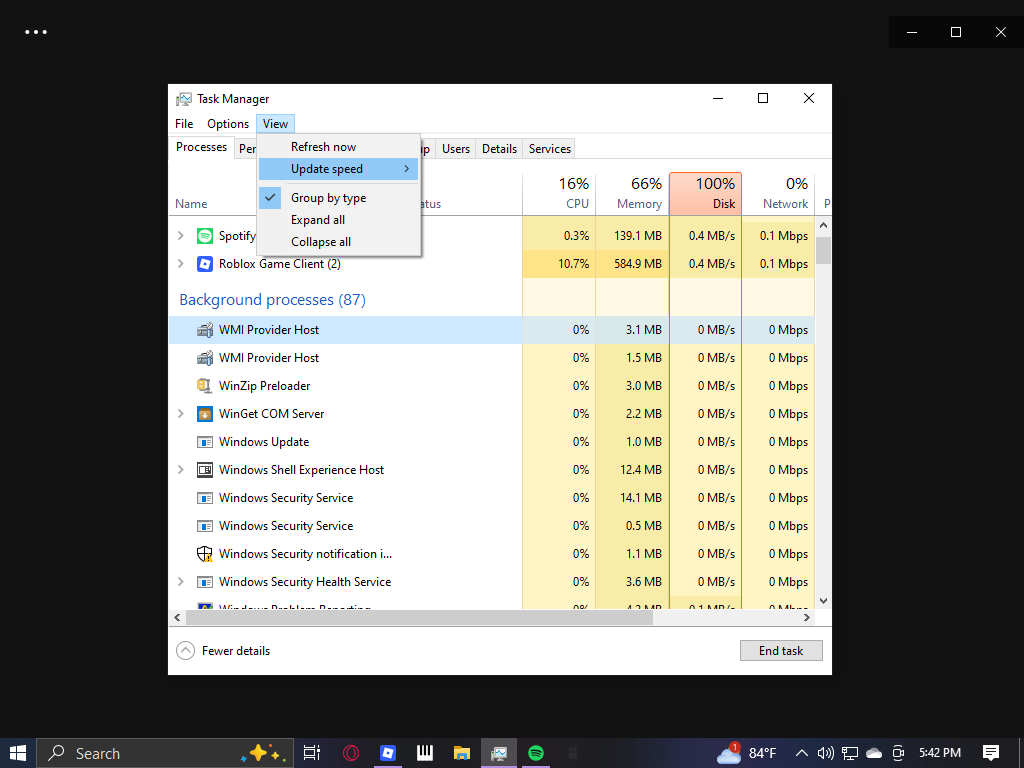Switch to the Services tab

click(x=550, y=149)
